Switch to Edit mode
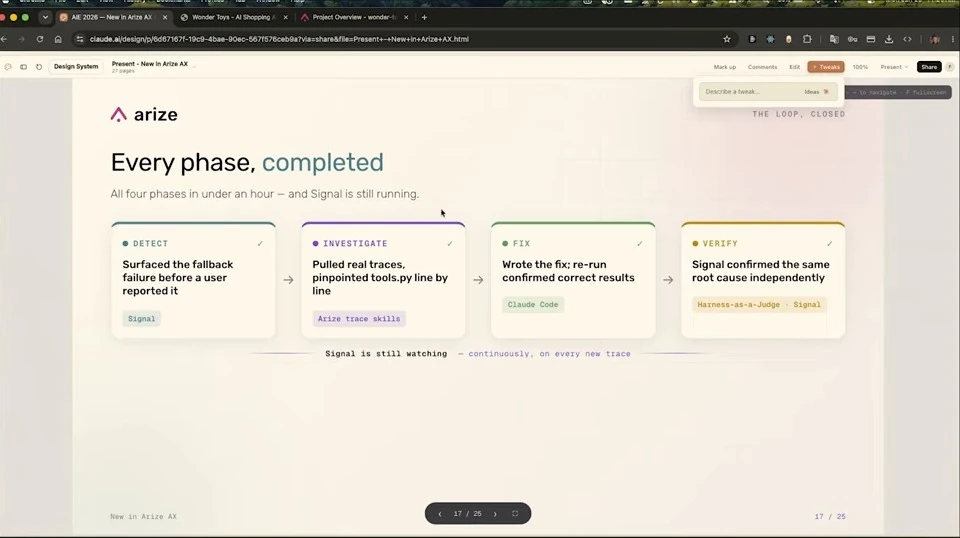The height and width of the screenshot is (538, 960). [795, 67]
